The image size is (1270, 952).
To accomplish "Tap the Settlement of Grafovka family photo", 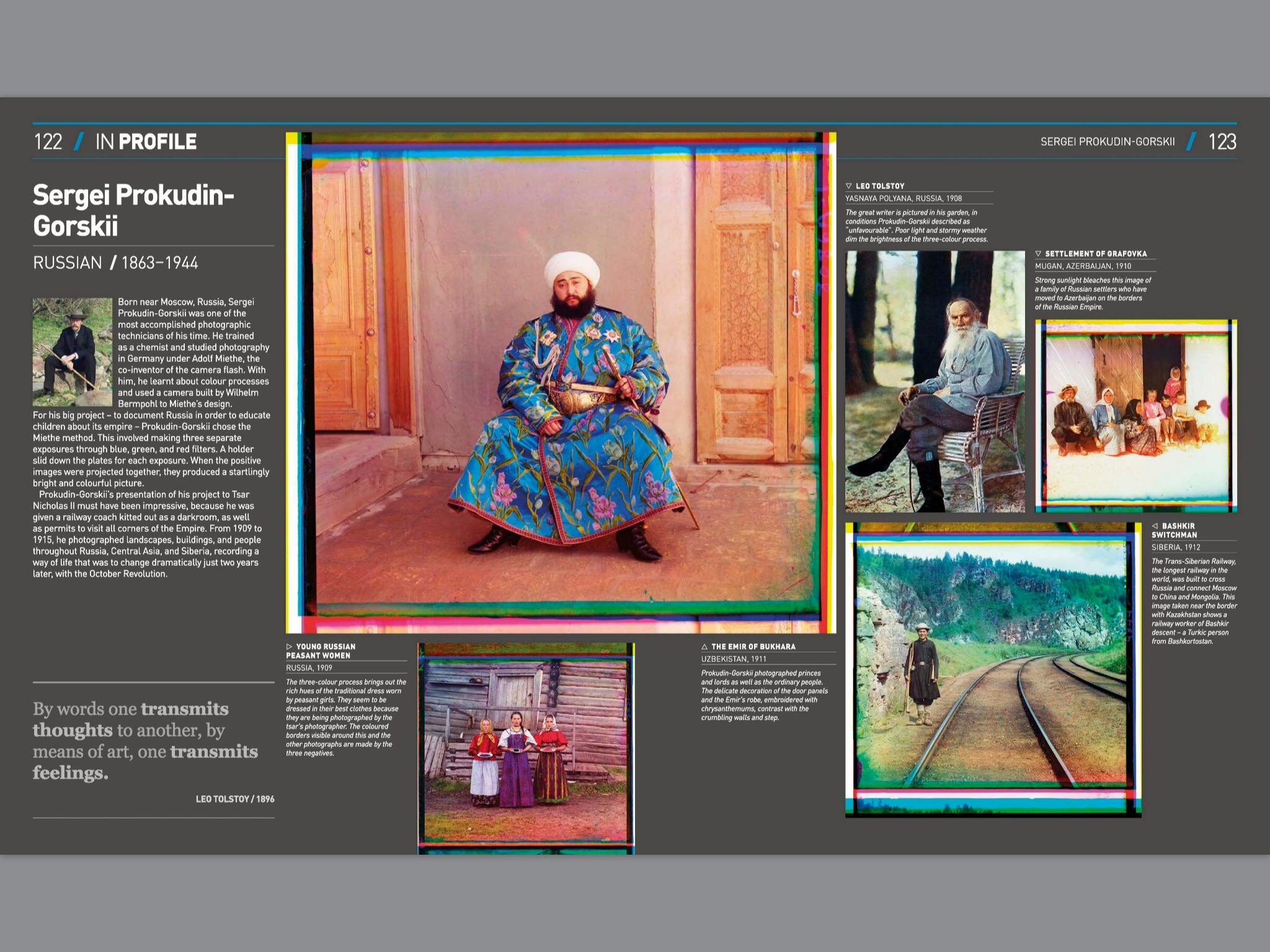I will [1135, 415].
